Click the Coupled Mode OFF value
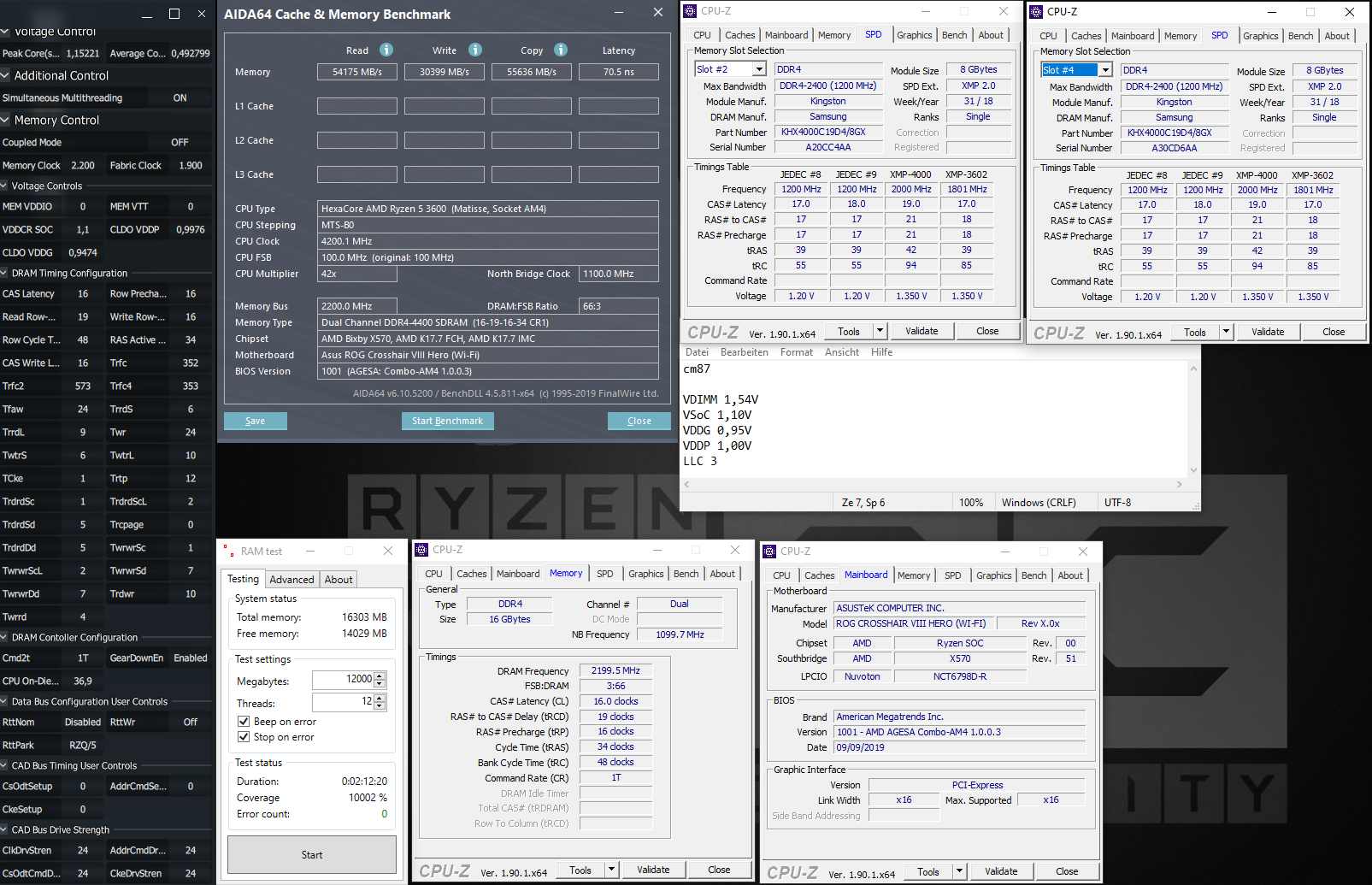 coord(180,142)
